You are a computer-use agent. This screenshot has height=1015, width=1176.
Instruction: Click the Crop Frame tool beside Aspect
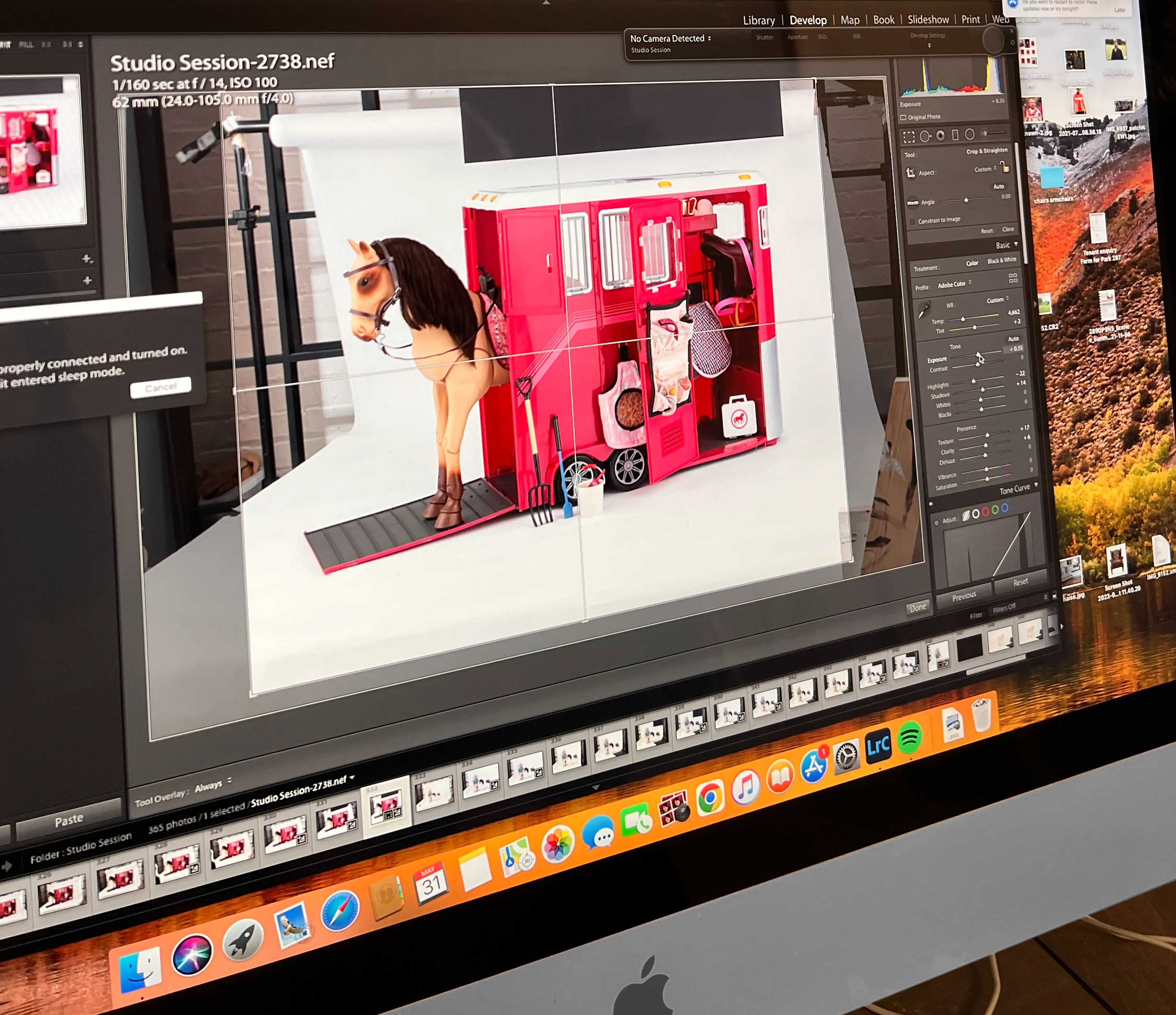coord(910,173)
